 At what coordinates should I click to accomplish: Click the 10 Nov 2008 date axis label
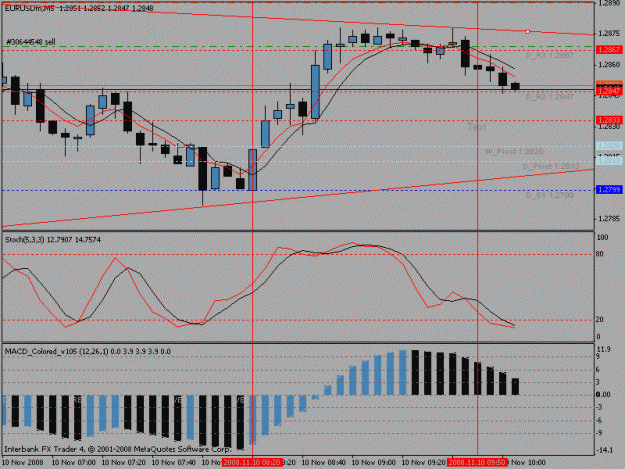22,463
